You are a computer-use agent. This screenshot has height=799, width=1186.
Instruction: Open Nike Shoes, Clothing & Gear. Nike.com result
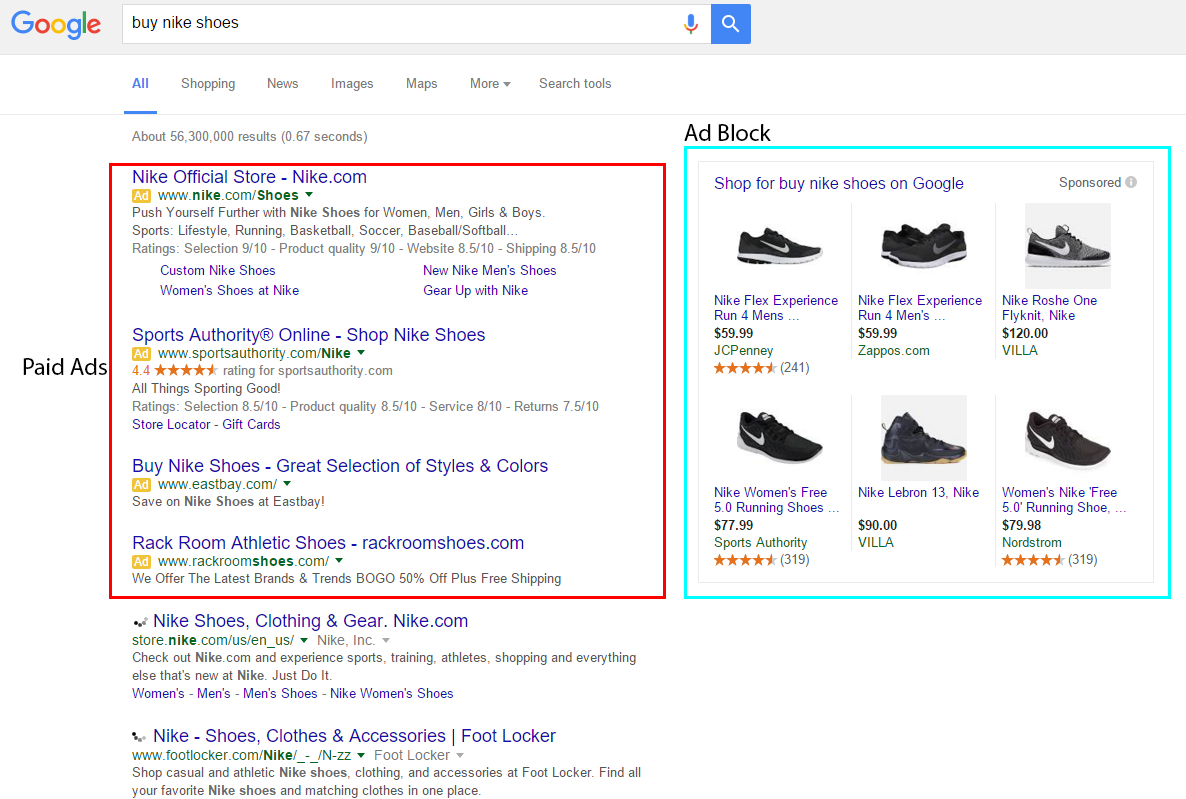[310, 621]
